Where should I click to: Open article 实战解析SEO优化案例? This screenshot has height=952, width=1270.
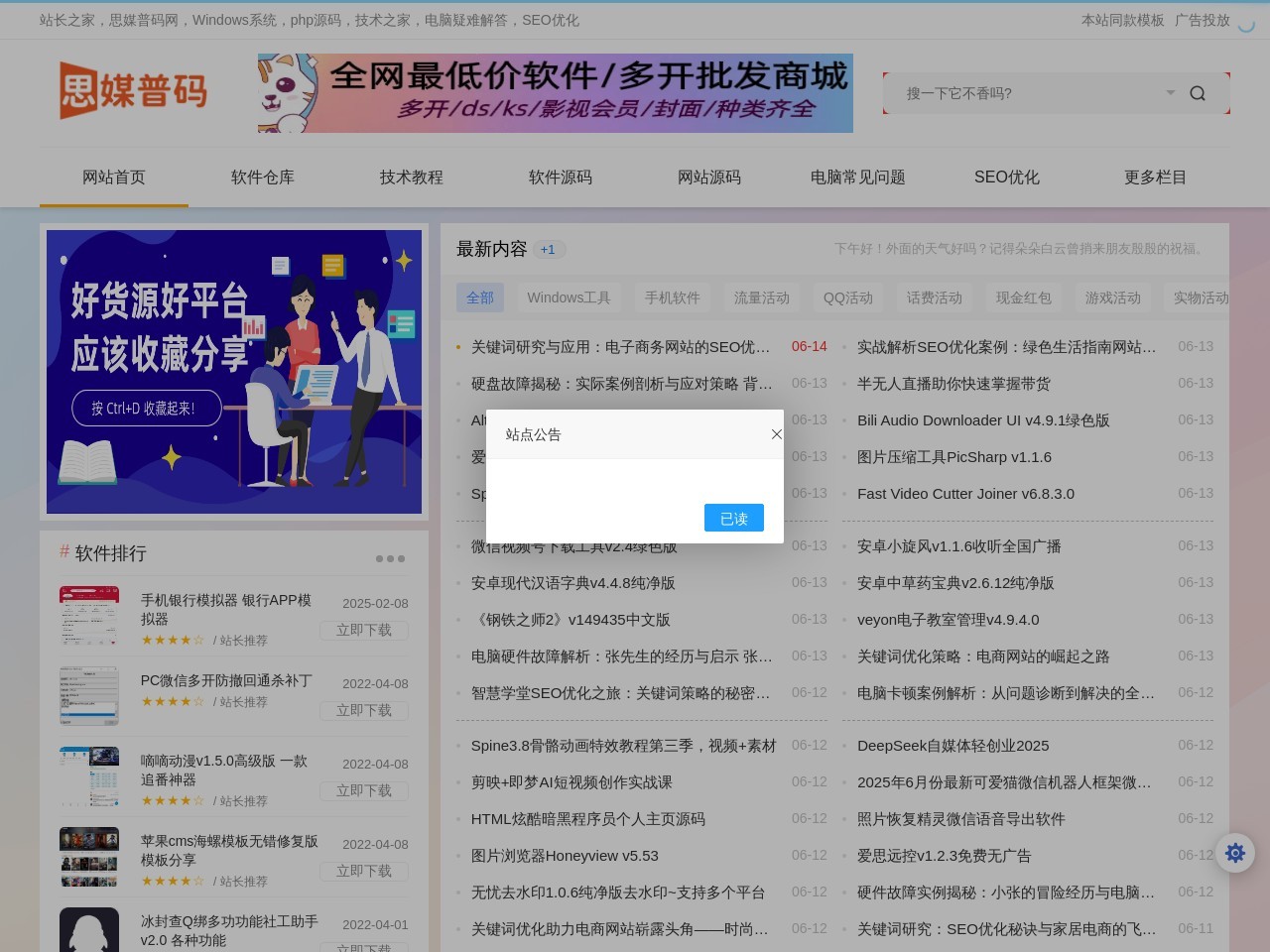[x=1007, y=347]
